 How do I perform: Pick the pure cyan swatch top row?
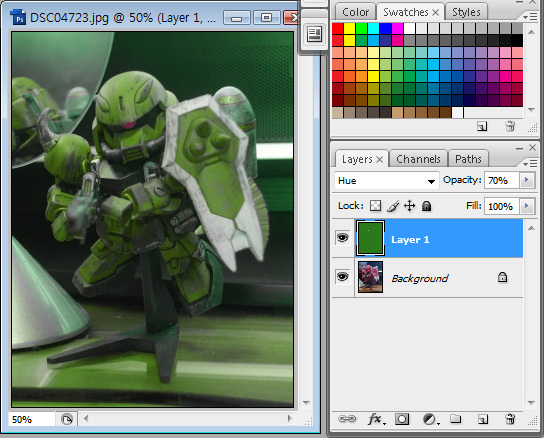tap(373, 28)
